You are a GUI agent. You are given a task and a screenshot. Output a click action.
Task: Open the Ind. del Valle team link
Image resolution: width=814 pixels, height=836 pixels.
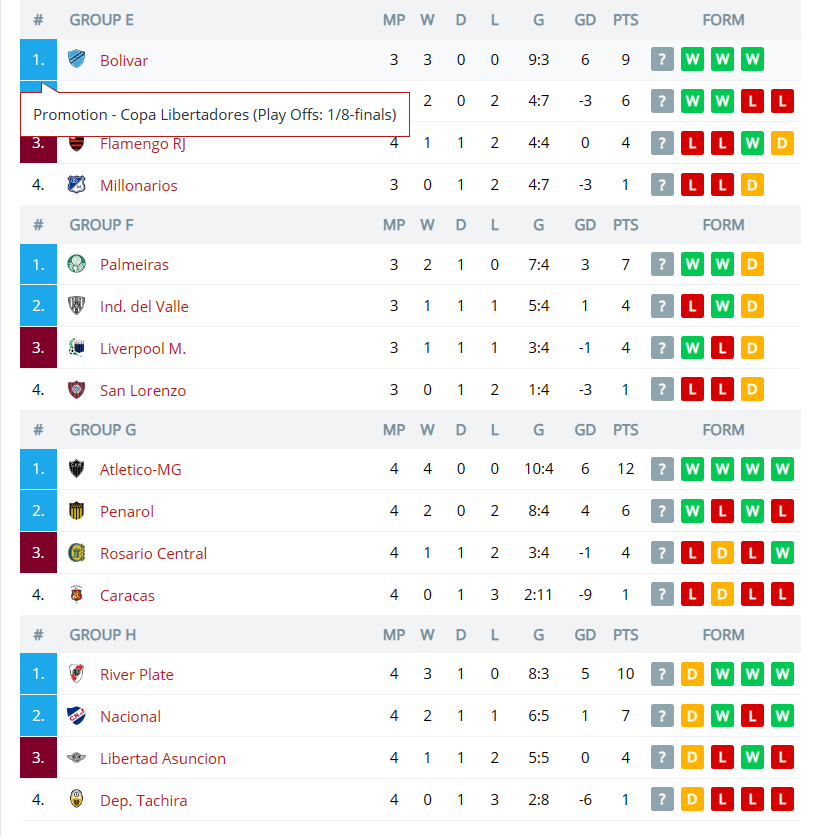(144, 307)
